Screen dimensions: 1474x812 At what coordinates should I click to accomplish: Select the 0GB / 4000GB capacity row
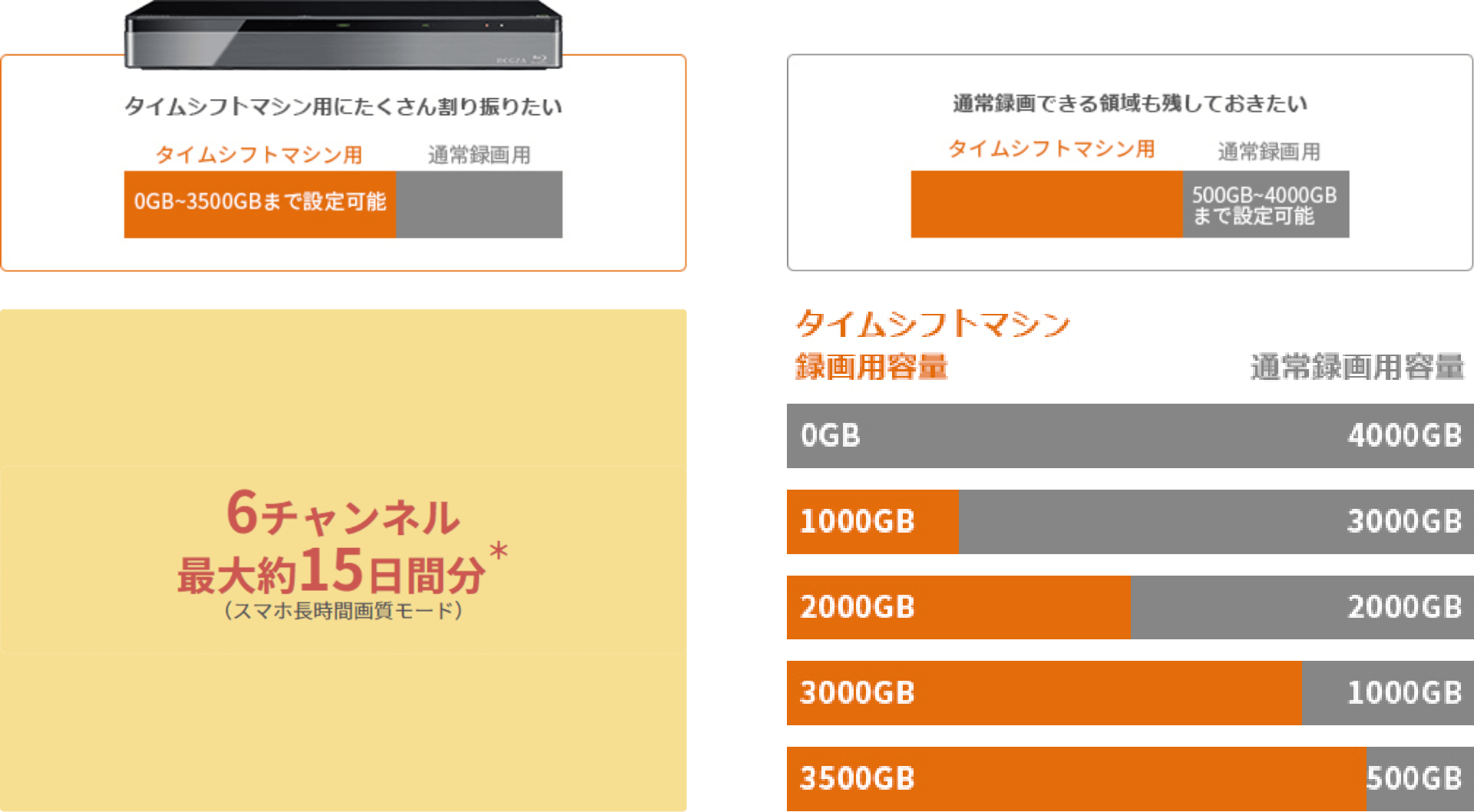(x=1129, y=435)
